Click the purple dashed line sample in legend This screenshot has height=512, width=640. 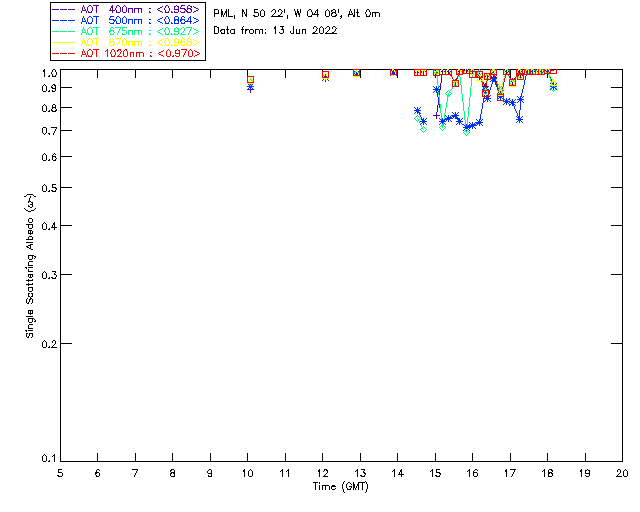[x=64, y=9]
